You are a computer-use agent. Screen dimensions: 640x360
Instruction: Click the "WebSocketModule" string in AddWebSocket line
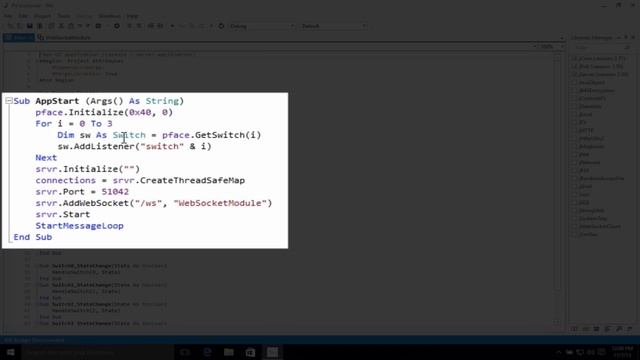click(220, 203)
